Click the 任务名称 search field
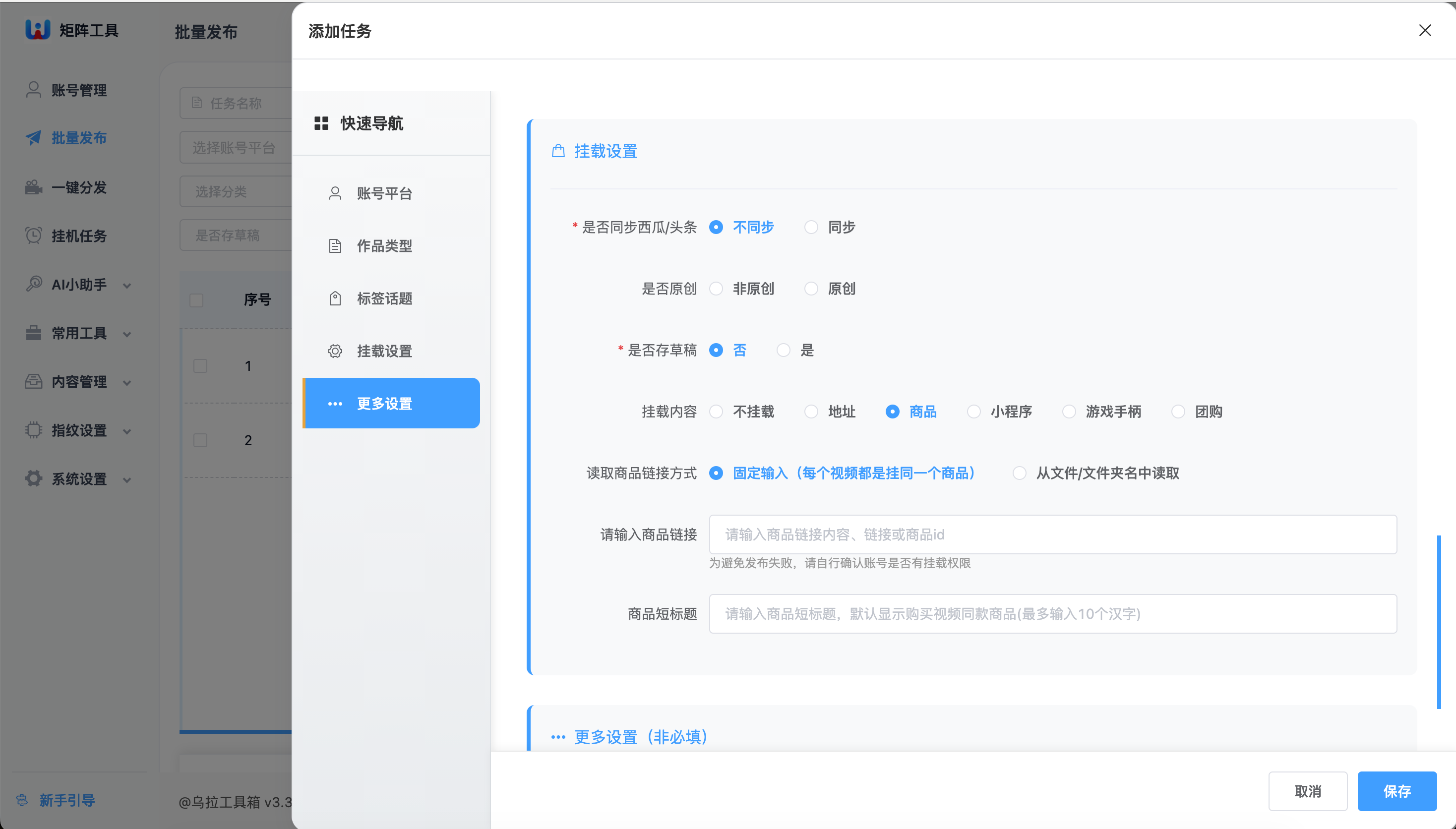Screen dimensions: 1456x829 point(236,103)
